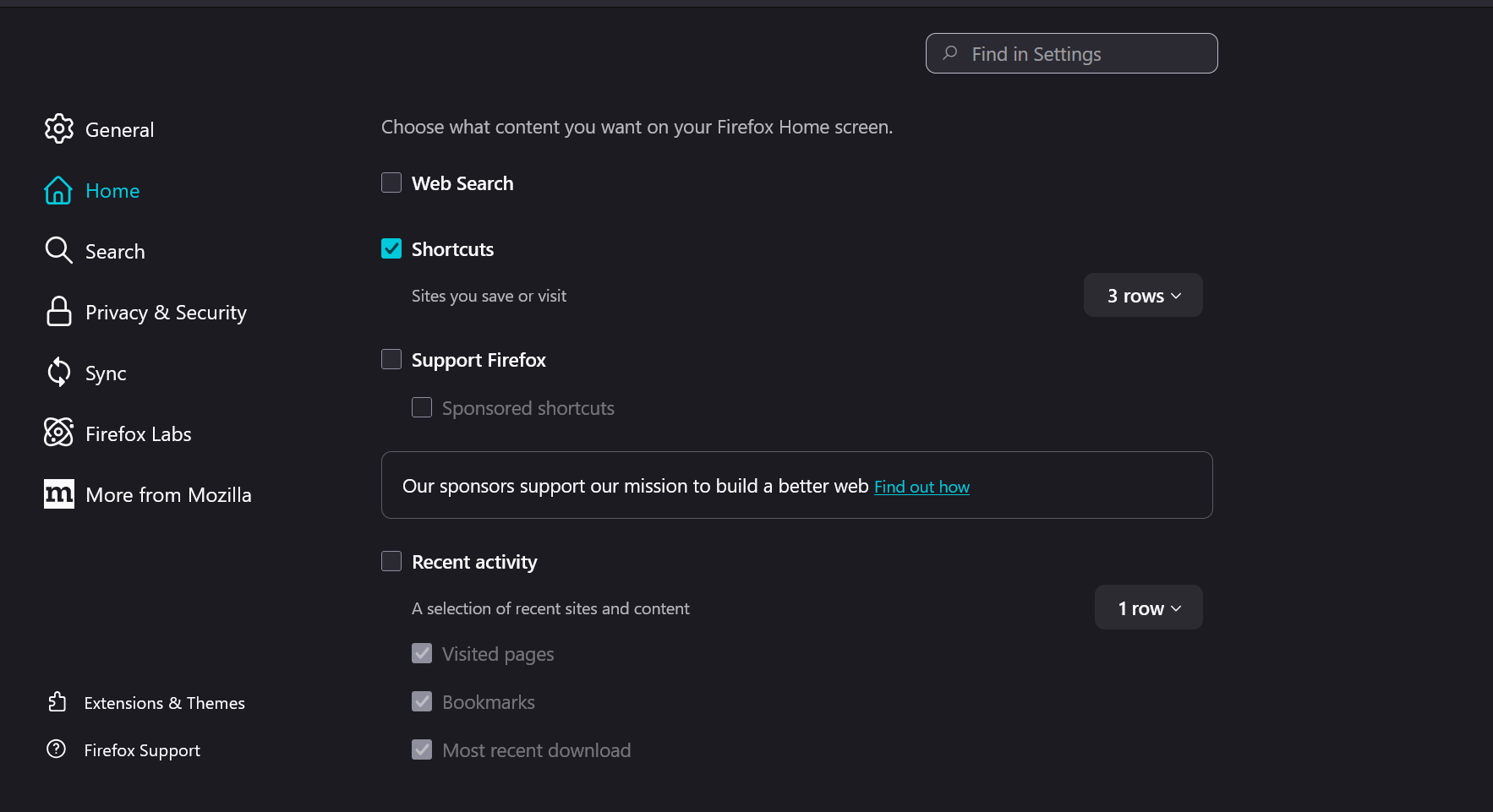Open the shortcuts '3 rows' dropdown
This screenshot has width=1493, height=812.
tap(1143, 296)
